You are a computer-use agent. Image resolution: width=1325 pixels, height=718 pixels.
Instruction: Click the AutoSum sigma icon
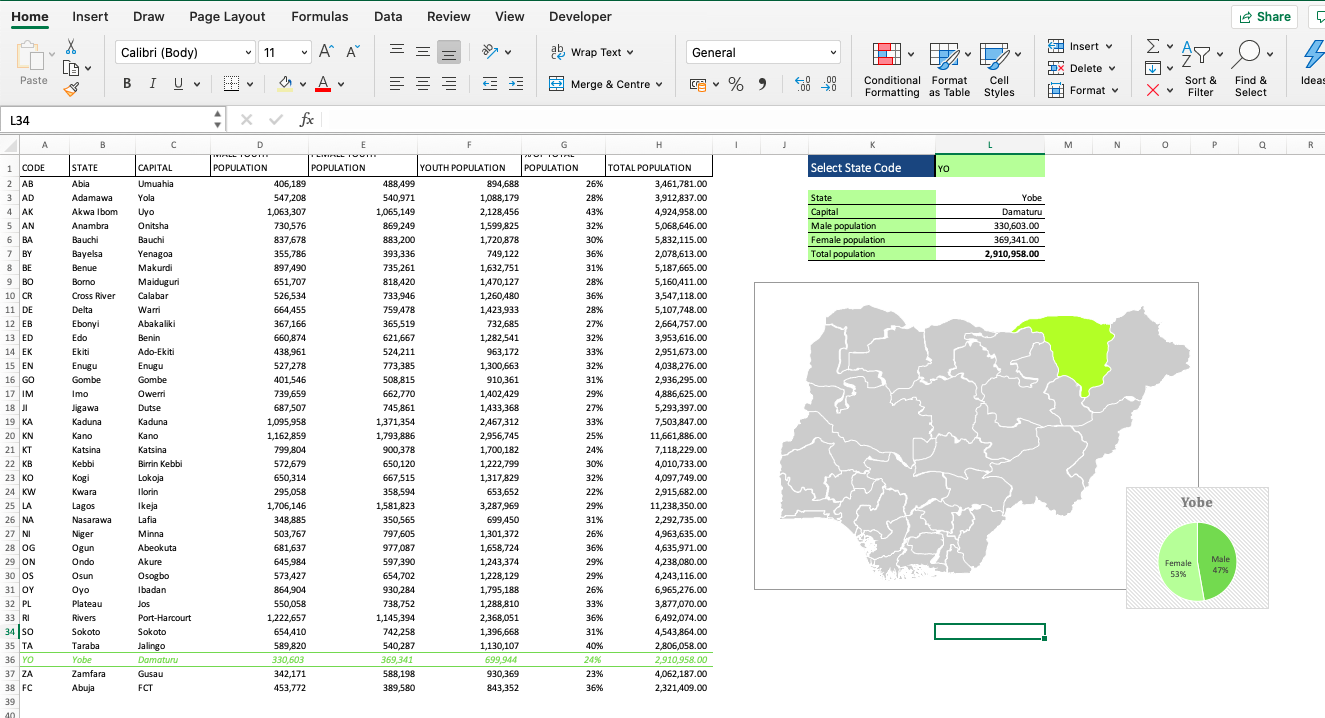point(1153,46)
